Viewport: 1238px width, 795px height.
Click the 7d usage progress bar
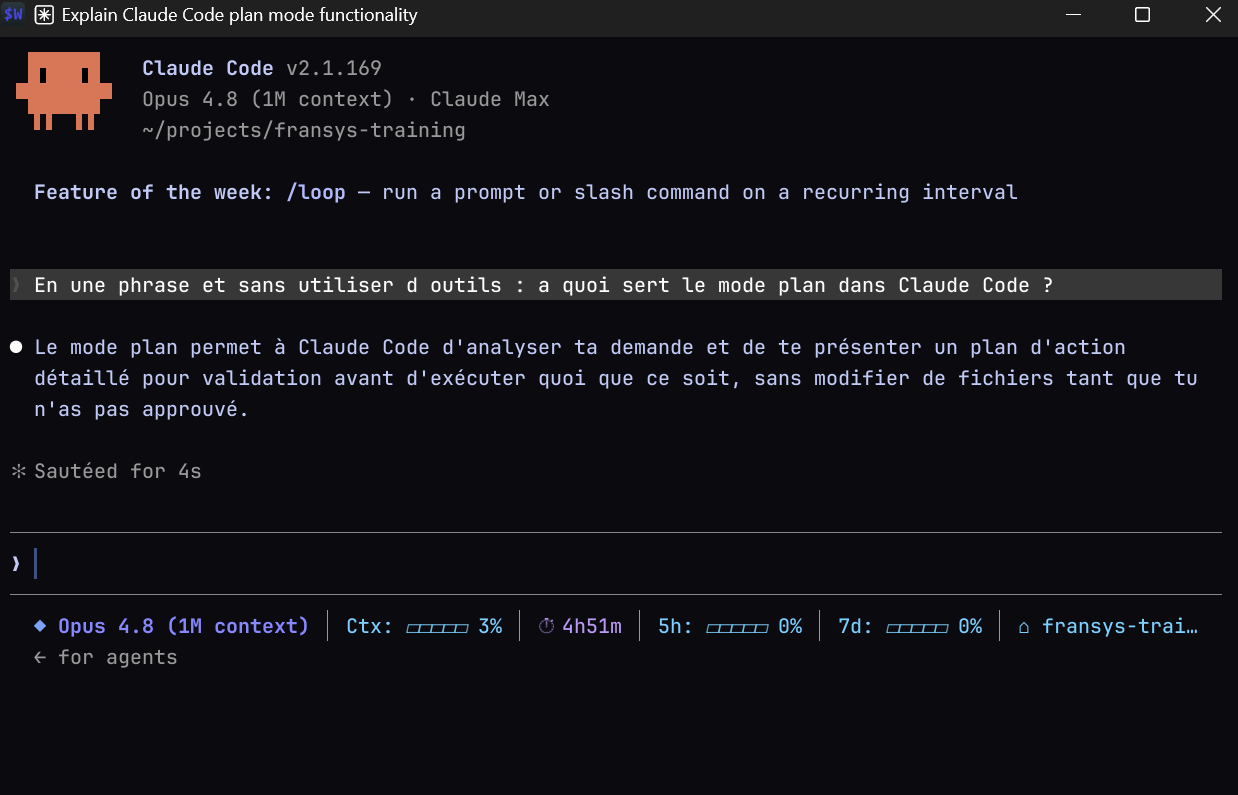click(917, 627)
